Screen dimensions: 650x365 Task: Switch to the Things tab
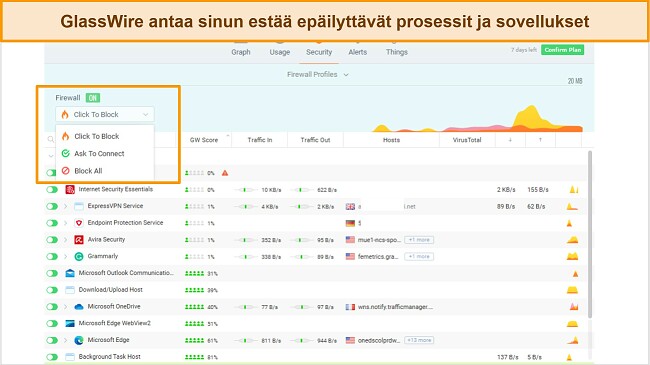tap(397, 52)
